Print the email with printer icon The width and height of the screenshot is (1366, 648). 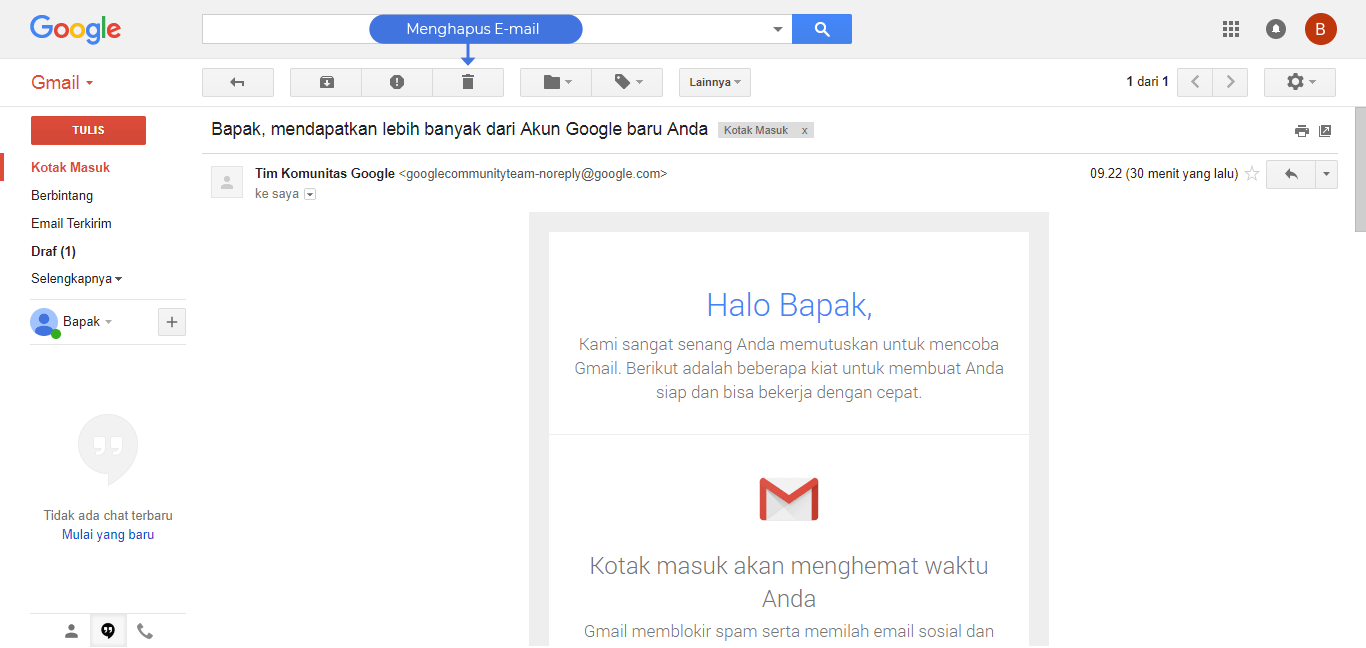[1301, 131]
